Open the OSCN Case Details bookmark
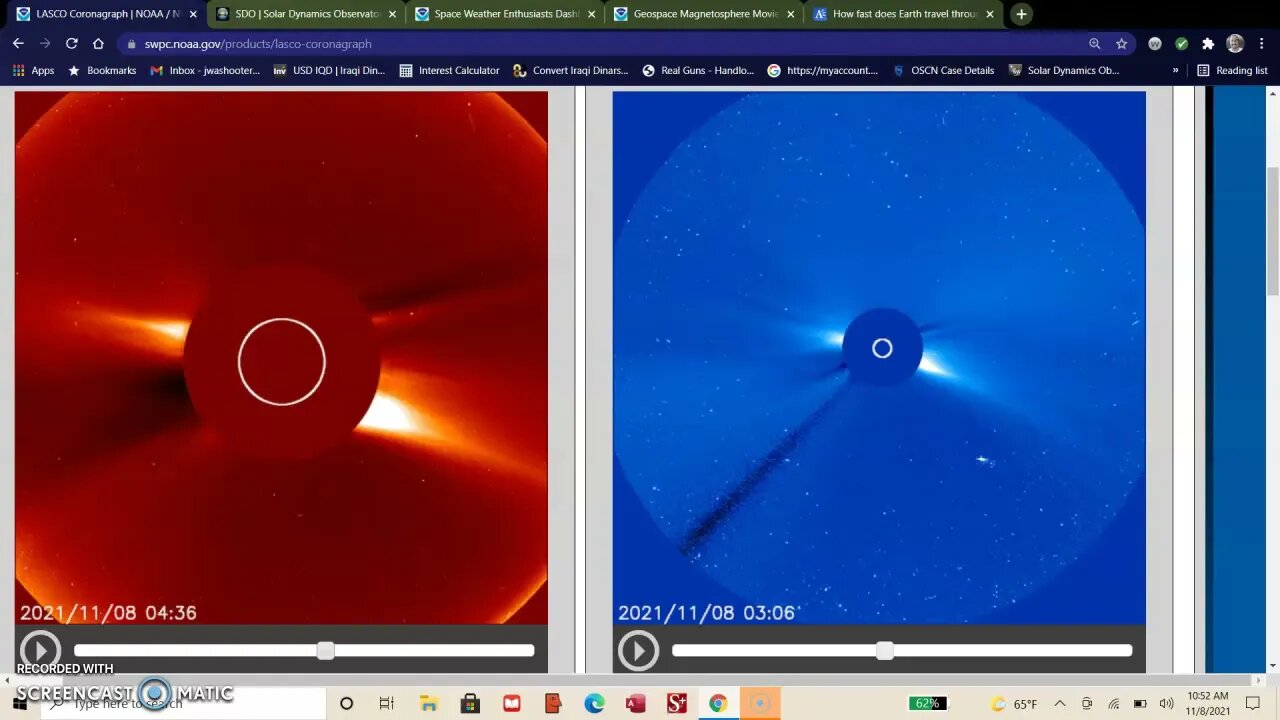Viewport: 1280px width, 720px height. point(943,71)
